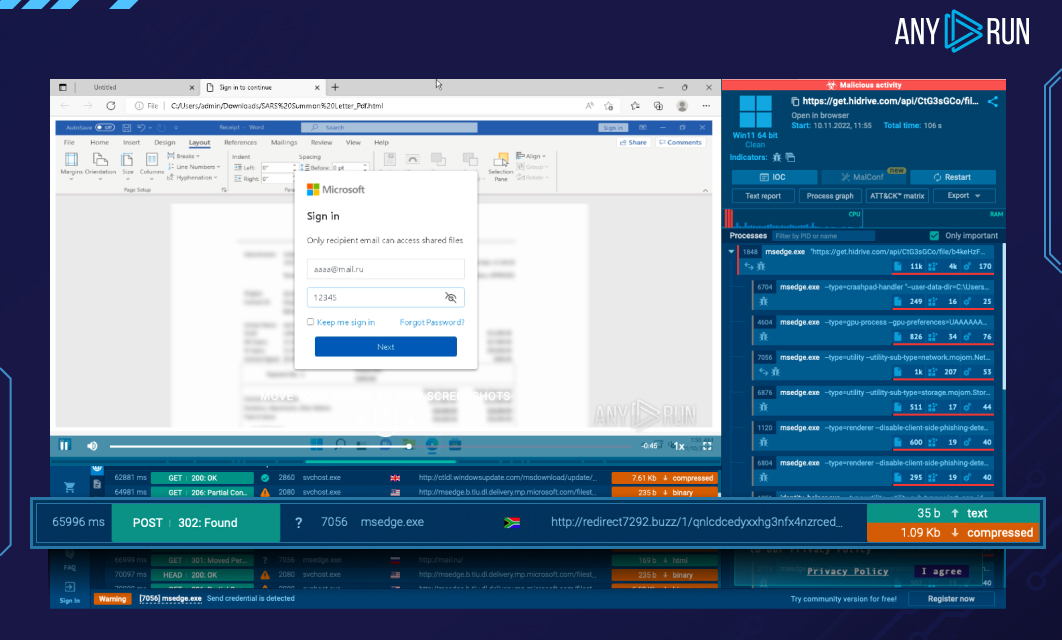Open the Breaks dropdown in Layout ribbon
Viewport: 1062px width, 640px height.
[x=184, y=156]
